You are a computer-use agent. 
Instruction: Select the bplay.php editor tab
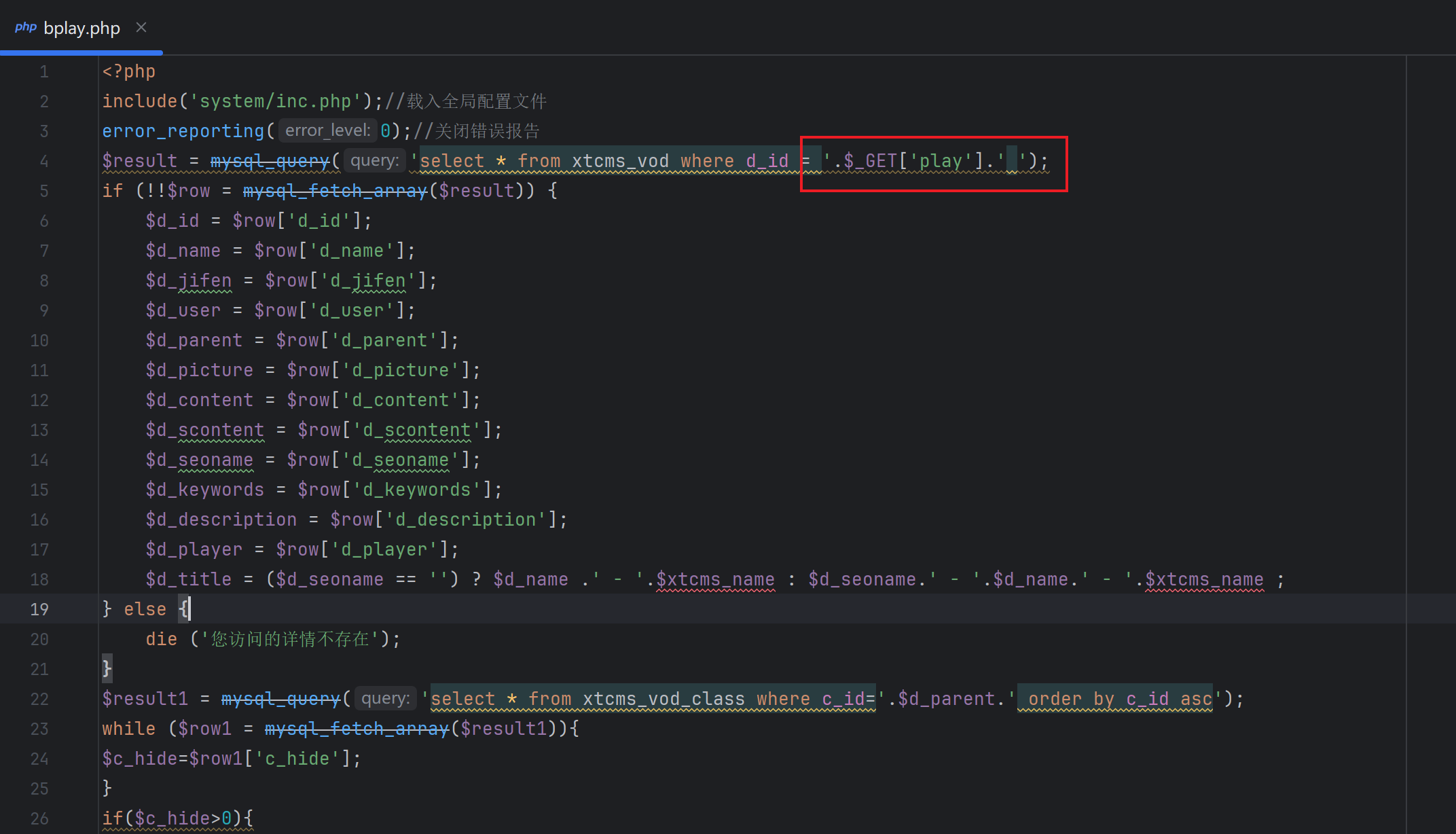pyautogui.click(x=81, y=28)
